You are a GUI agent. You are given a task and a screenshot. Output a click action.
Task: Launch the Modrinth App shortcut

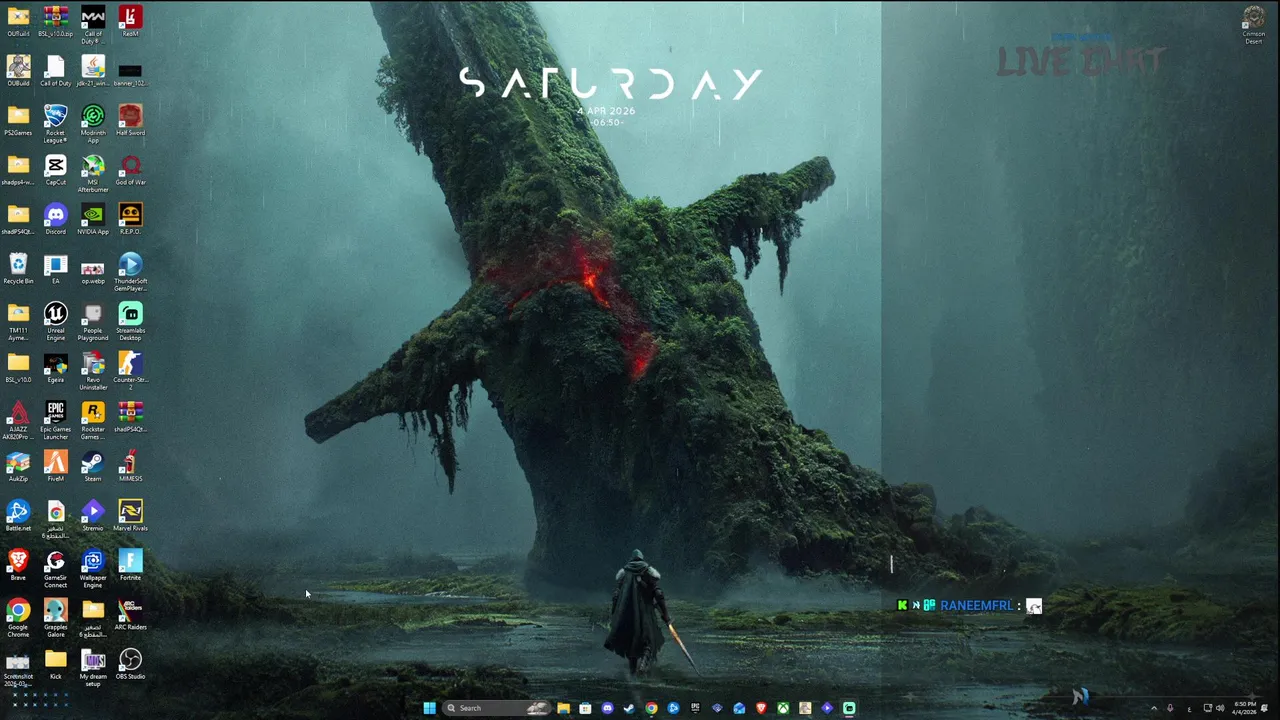(x=93, y=125)
